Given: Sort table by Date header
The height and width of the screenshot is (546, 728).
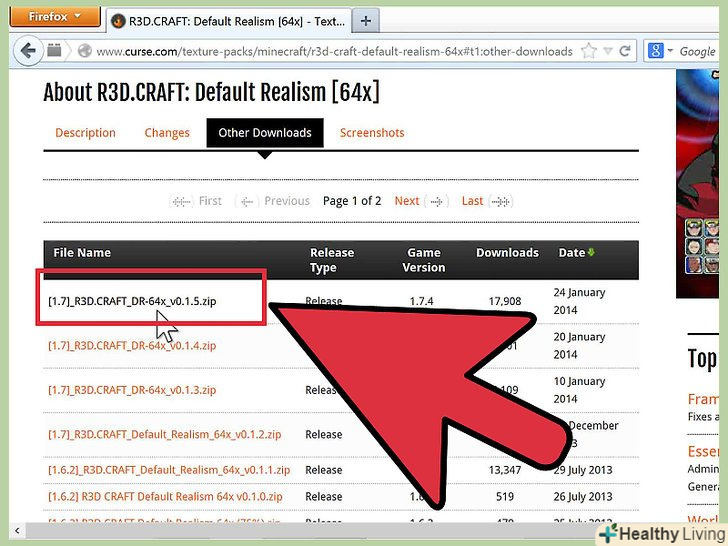Looking at the screenshot, I should pos(572,253).
